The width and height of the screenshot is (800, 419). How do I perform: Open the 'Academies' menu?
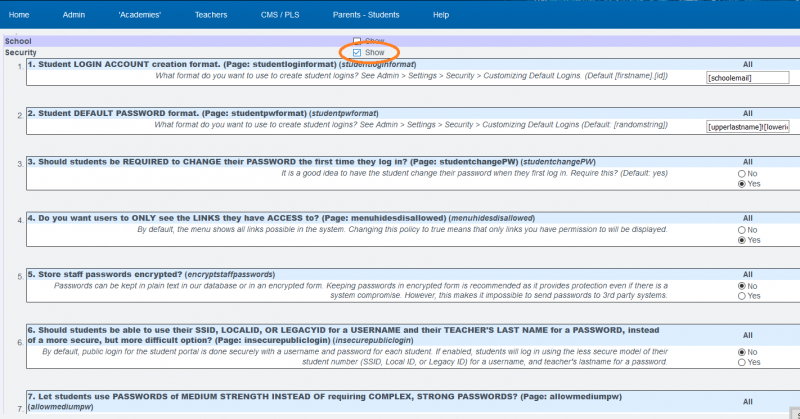click(139, 15)
